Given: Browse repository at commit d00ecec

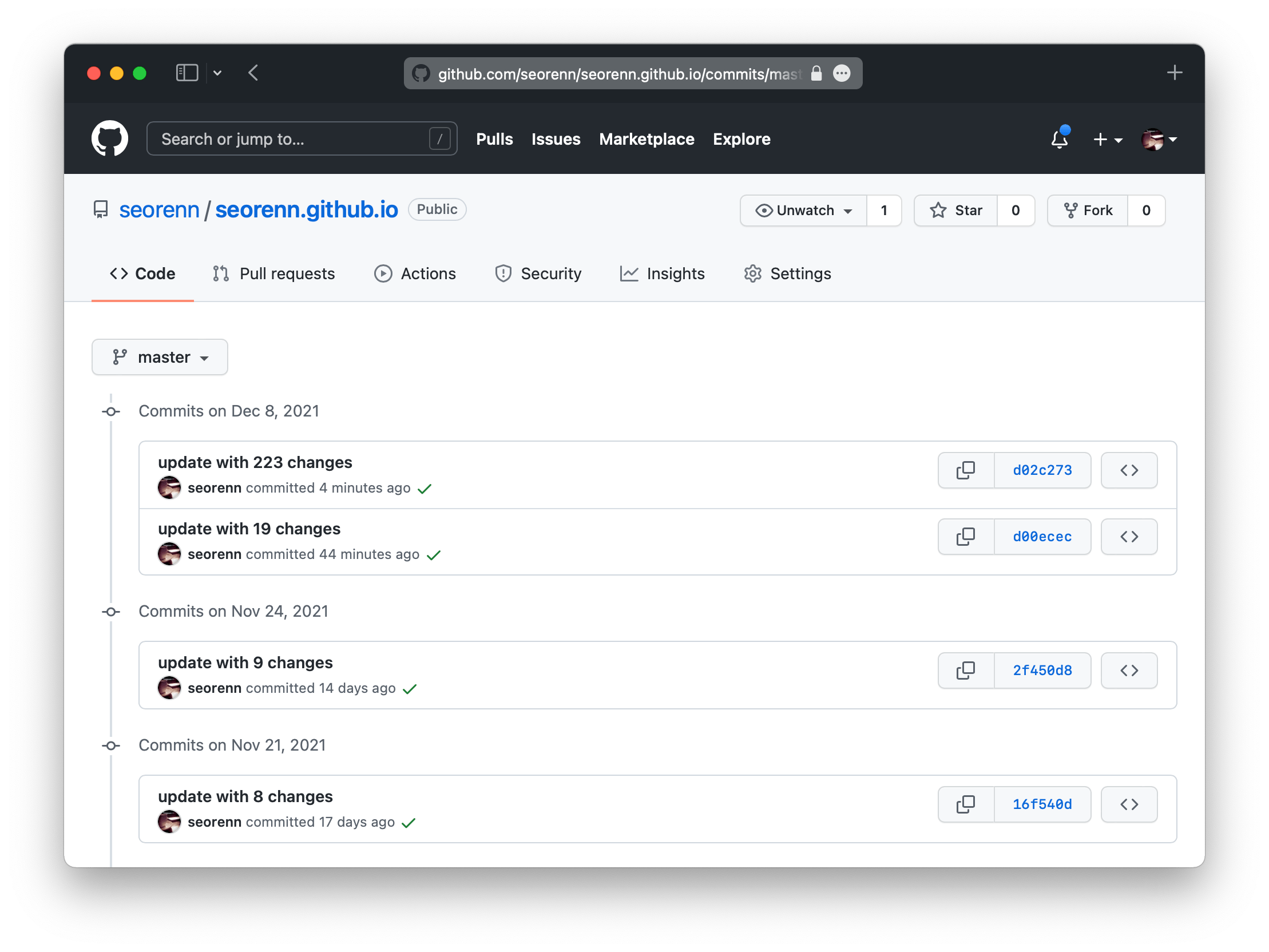Looking at the screenshot, I should pyautogui.click(x=1128, y=537).
